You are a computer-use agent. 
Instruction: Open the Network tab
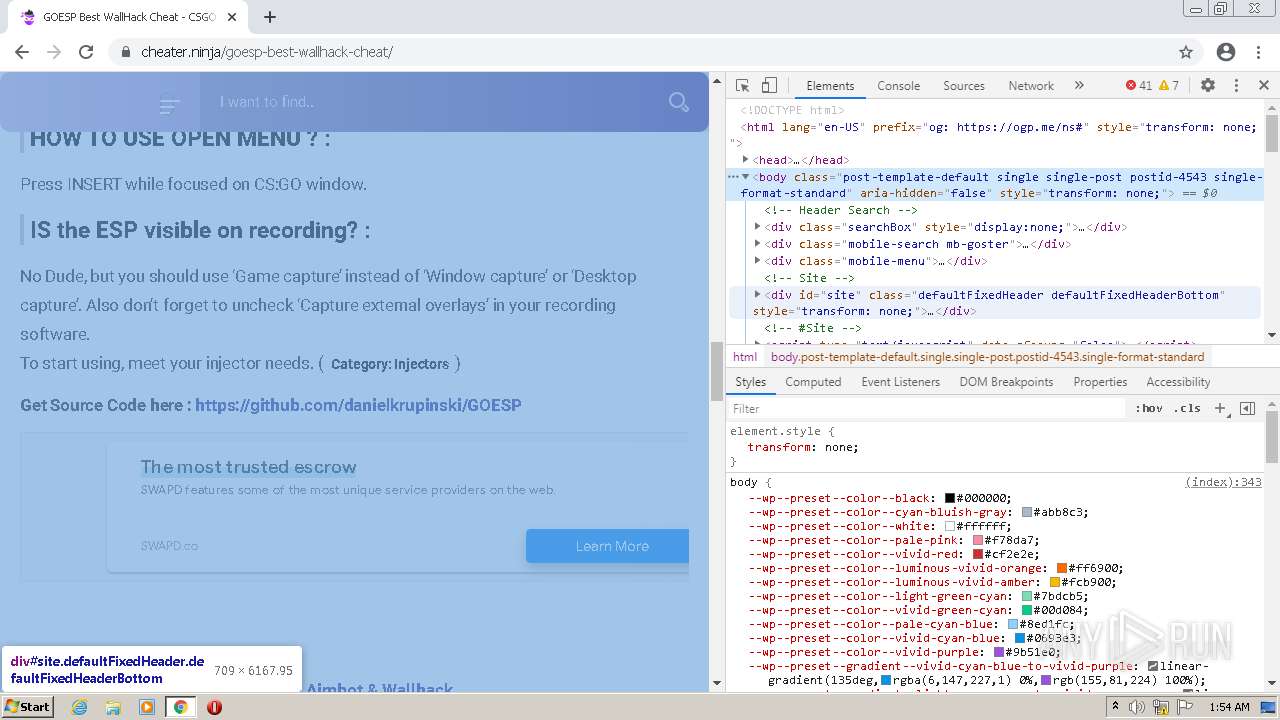(x=1031, y=86)
